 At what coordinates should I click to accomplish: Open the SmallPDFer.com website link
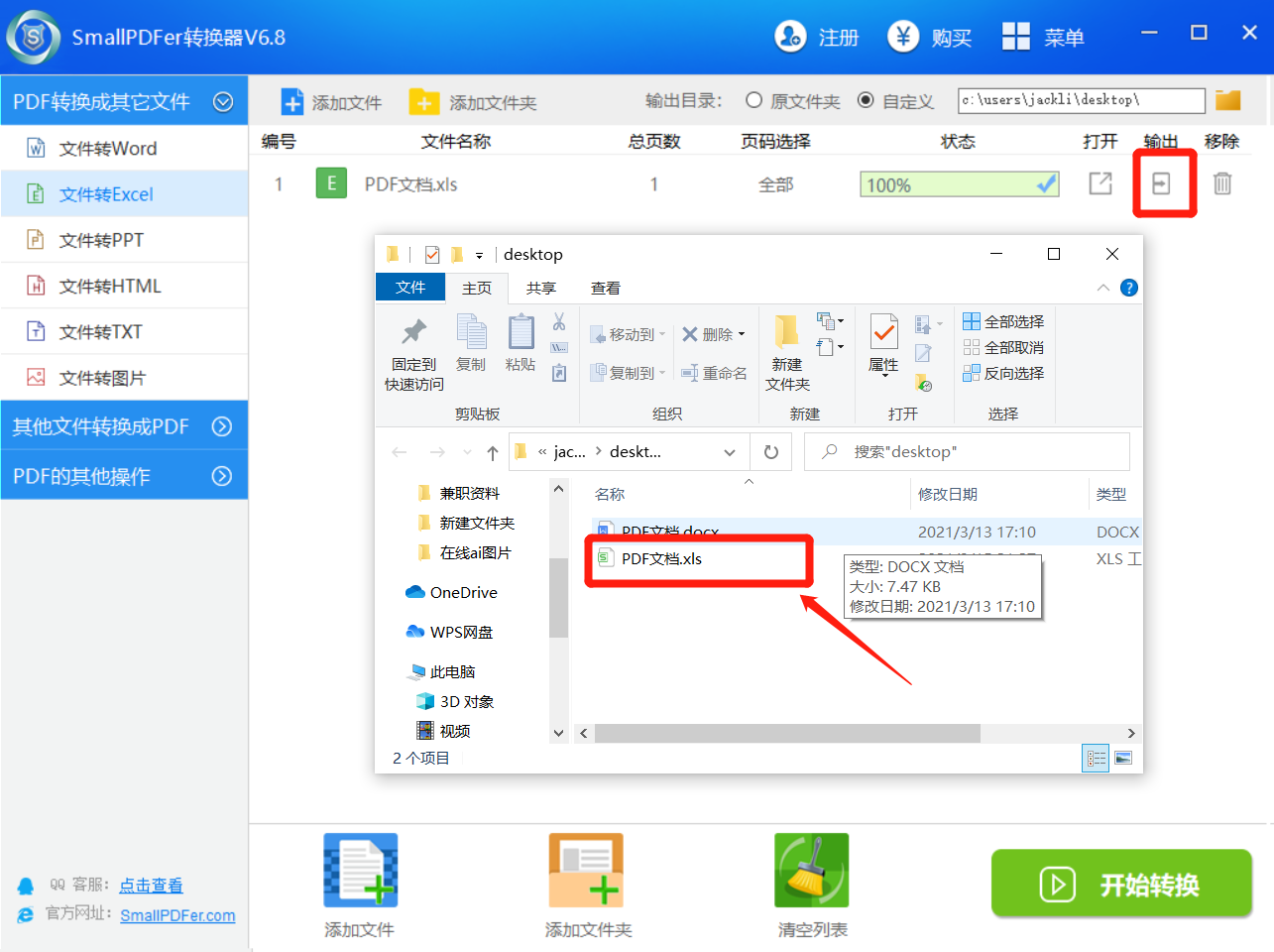click(177, 915)
